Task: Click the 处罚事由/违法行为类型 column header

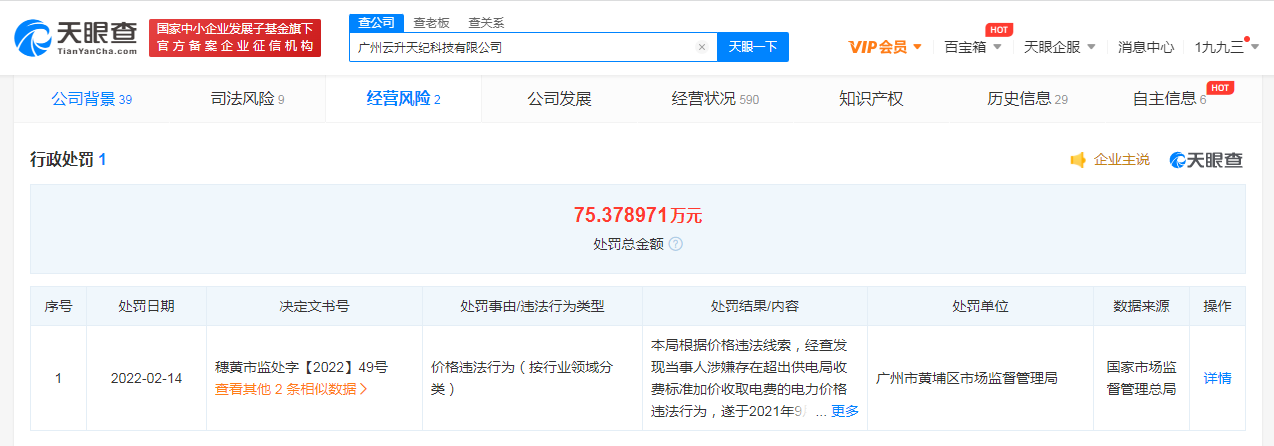Action: coord(532,306)
